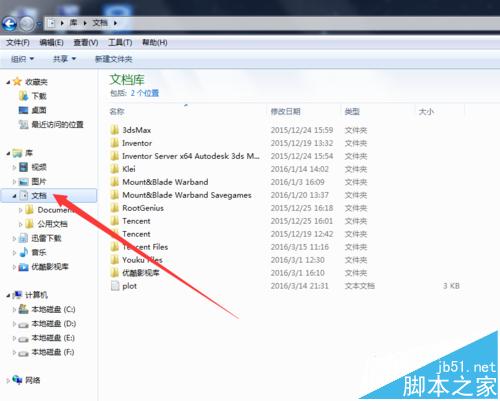Screen dimensions: 500x401
Task: Sort by the 修改日期 column header
Action: pos(286,111)
